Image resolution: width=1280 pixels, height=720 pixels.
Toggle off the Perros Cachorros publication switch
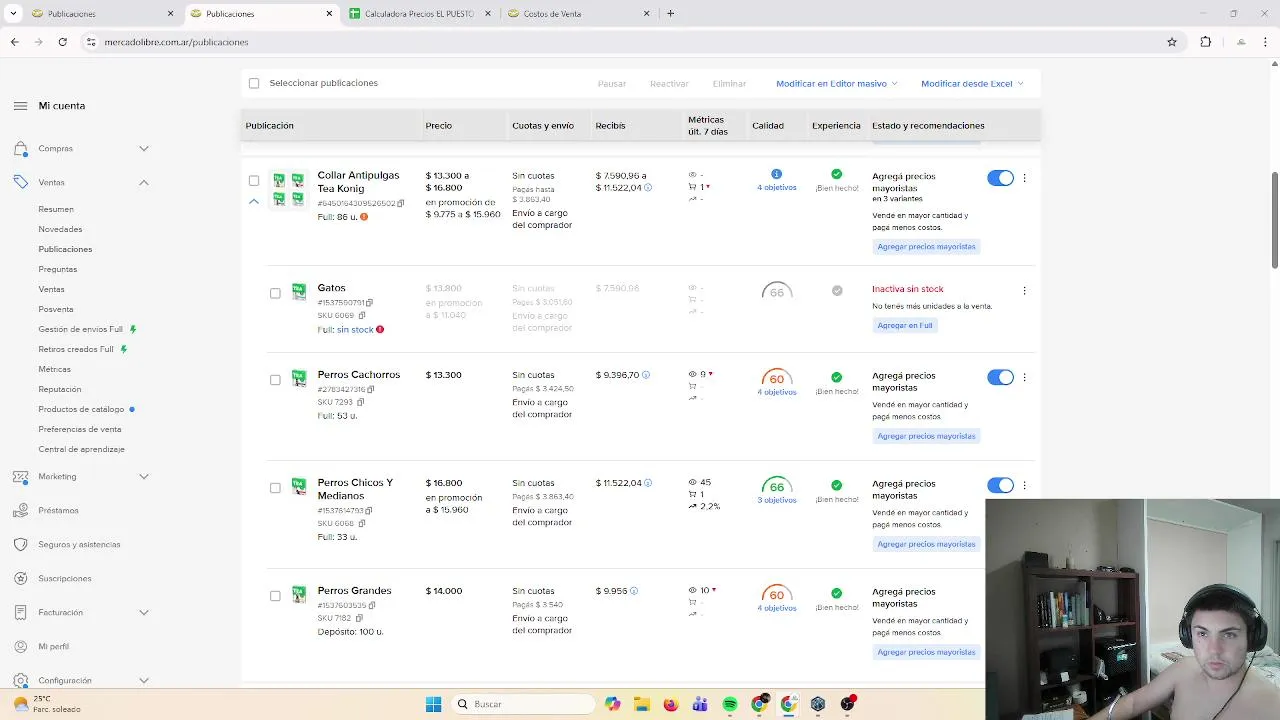pyautogui.click(x=1000, y=377)
